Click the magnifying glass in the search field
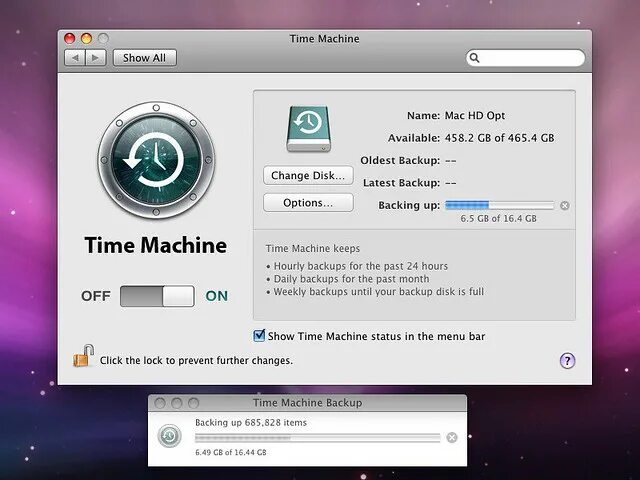This screenshot has height=480, width=640. click(474, 58)
